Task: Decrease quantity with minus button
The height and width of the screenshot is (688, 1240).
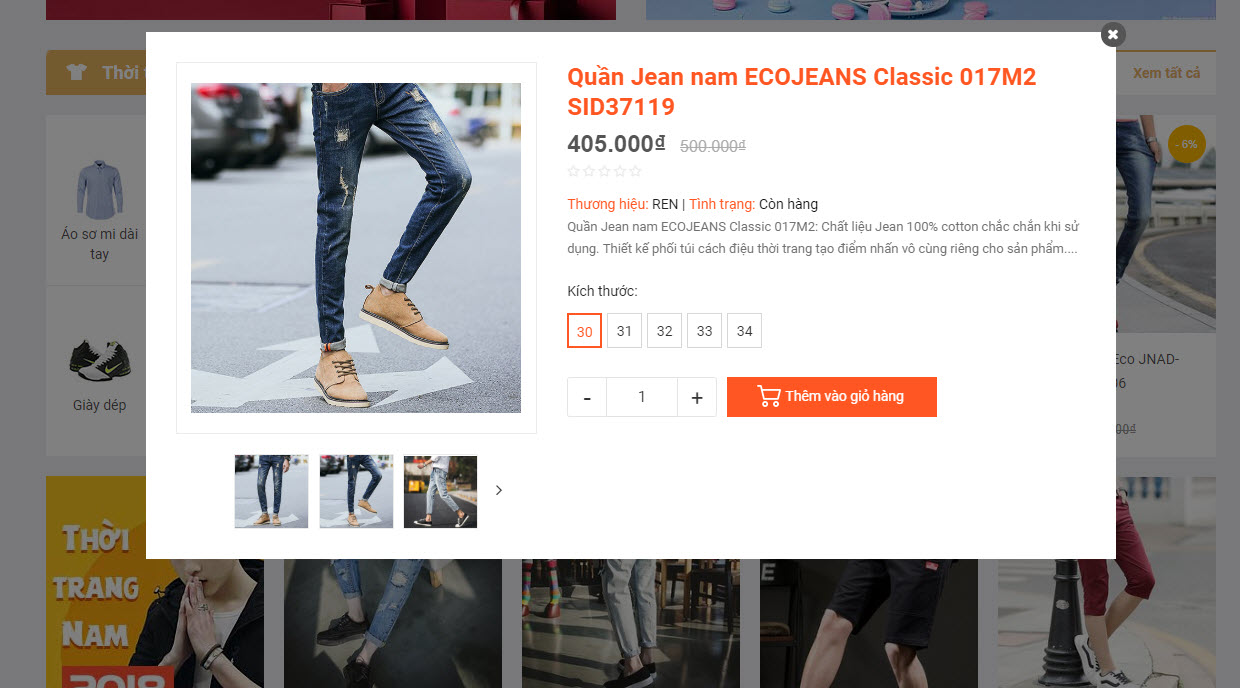Action: tap(587, 397)
